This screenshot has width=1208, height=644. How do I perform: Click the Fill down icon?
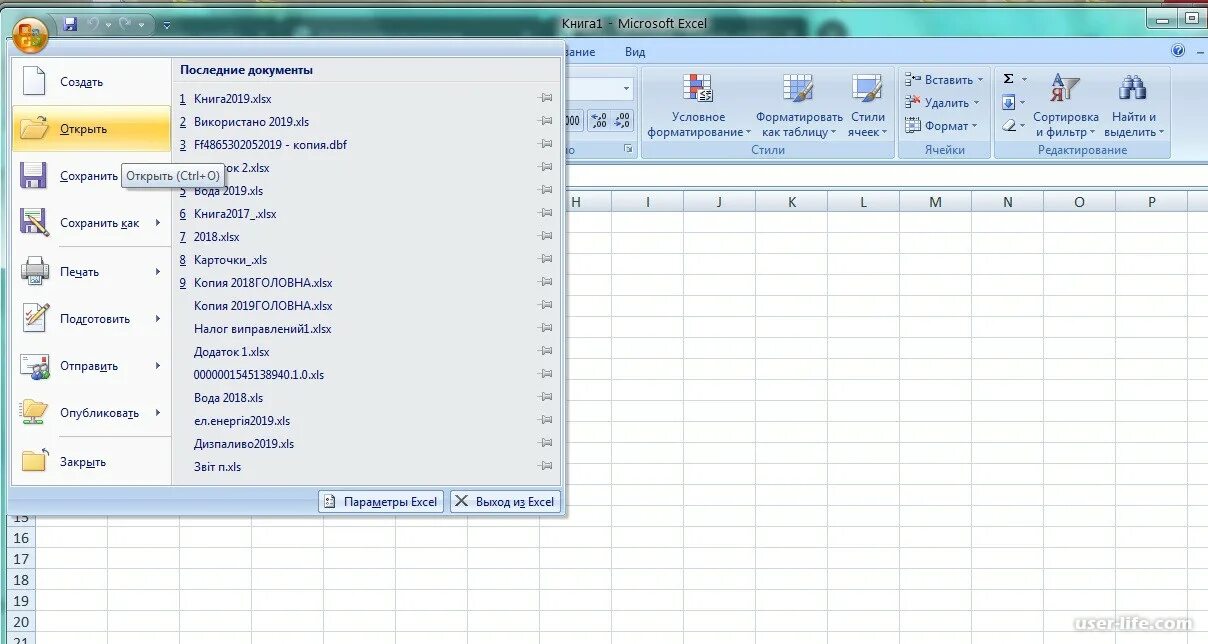click(x=1008, y=102)
